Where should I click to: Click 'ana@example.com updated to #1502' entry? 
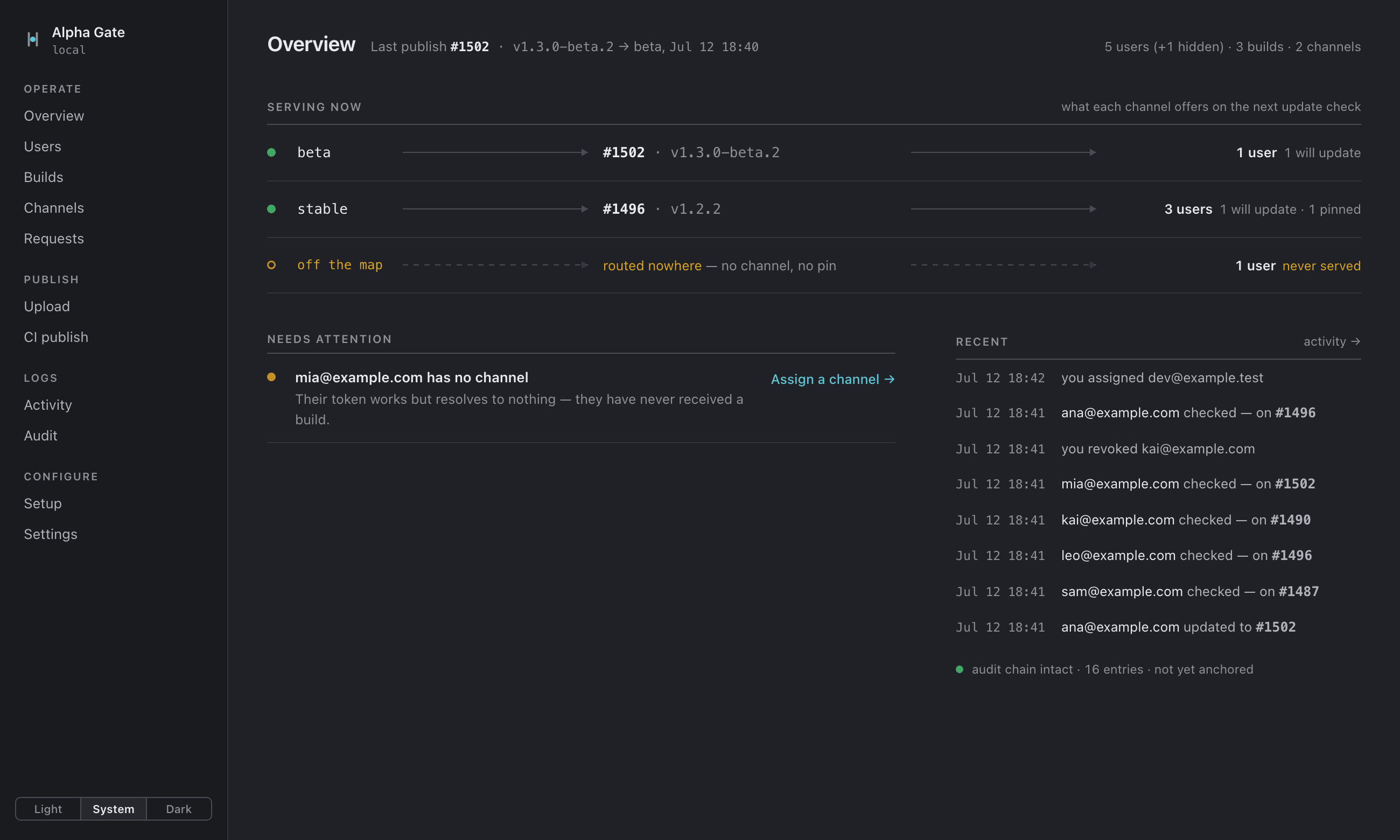[1178, 627]
